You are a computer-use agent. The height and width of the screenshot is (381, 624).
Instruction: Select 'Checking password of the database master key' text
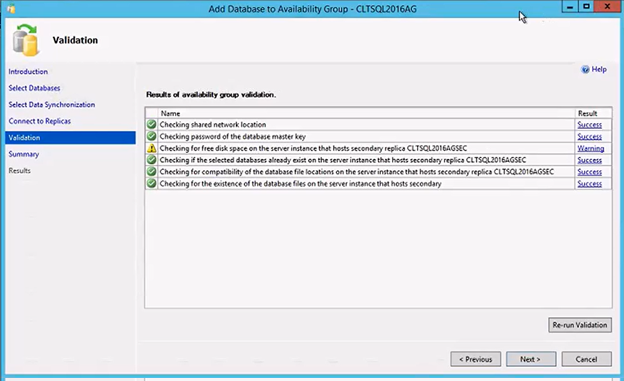(233, 137)
